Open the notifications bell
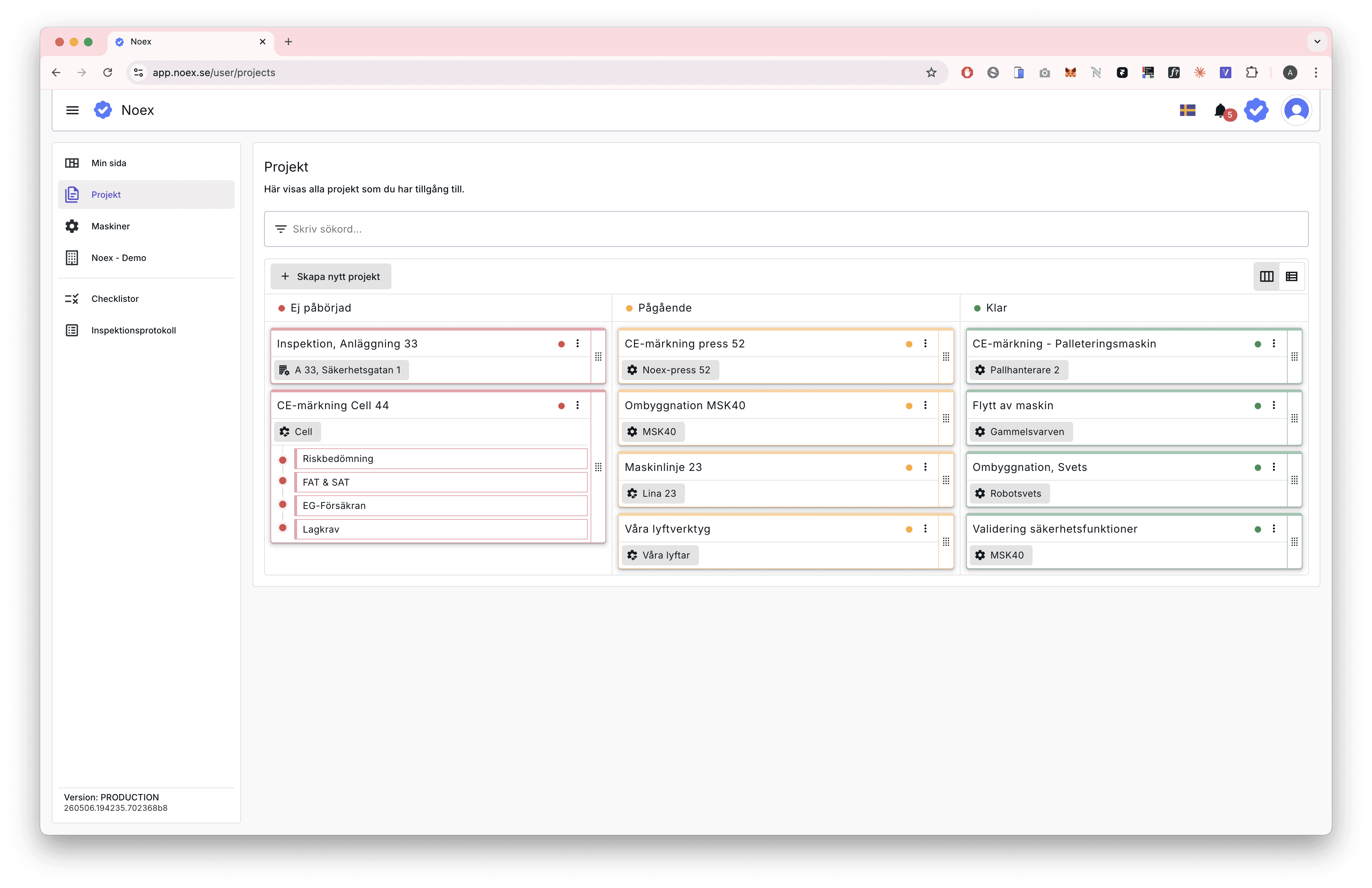The height and width of the screenshot is (888, 1372). (1221, 111)
